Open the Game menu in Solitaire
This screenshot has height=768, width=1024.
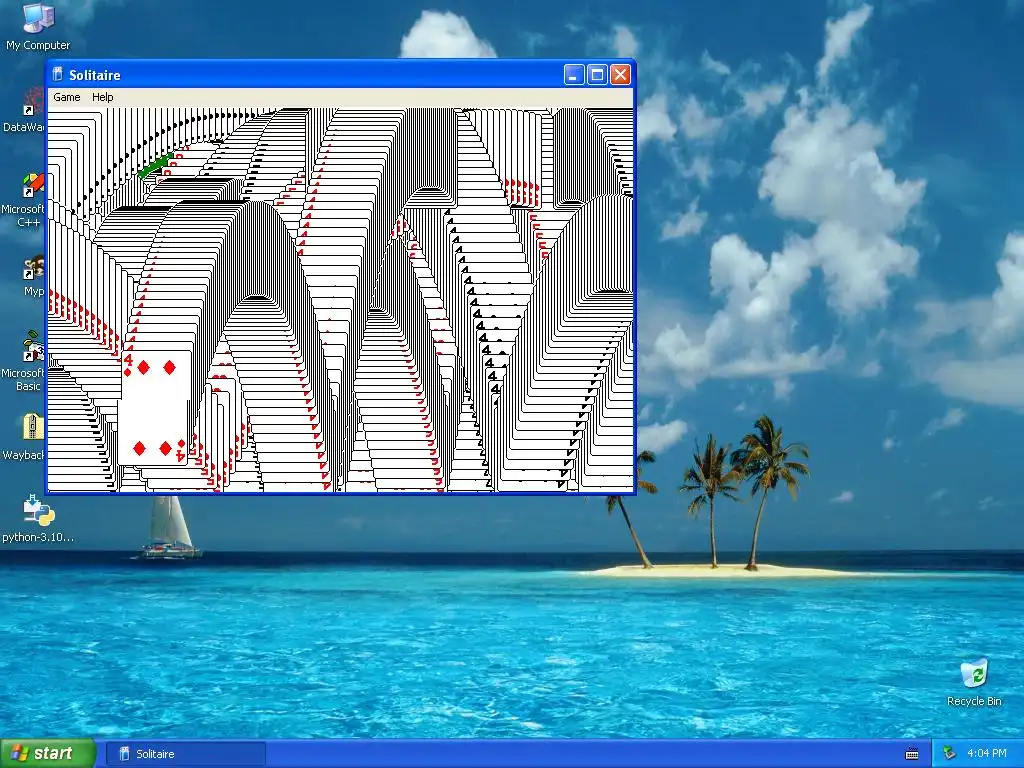(67, 97)
